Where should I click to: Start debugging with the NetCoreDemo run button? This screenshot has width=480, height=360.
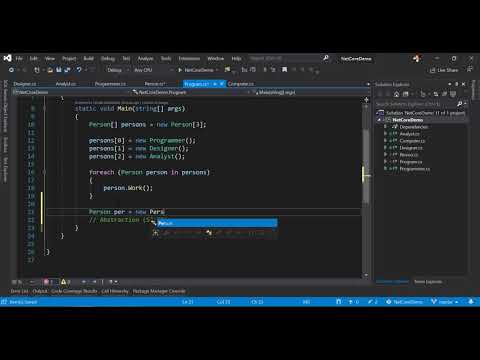coord(198,70)
